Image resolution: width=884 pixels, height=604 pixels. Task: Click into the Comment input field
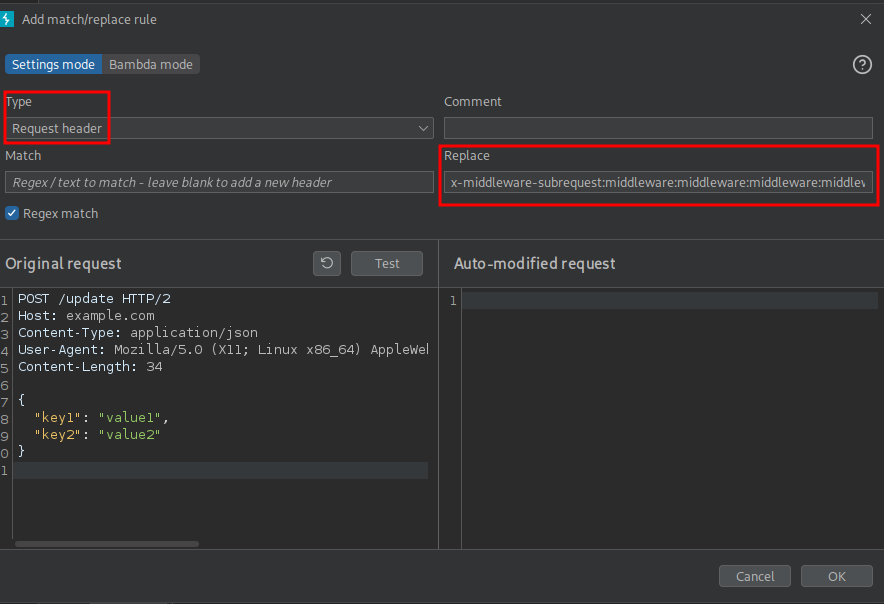coord(658,128)
